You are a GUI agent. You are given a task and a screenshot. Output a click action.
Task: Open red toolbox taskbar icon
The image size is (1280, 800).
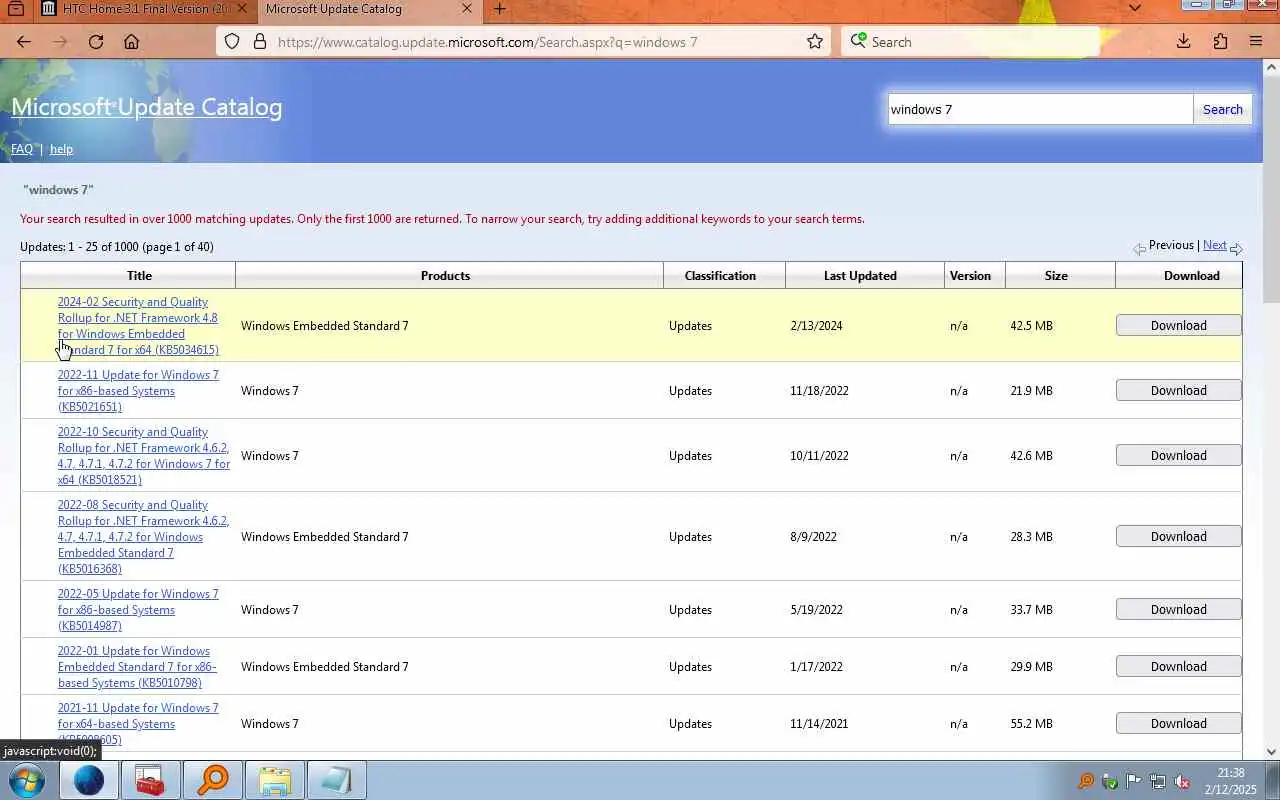click(x=150, y=780)
